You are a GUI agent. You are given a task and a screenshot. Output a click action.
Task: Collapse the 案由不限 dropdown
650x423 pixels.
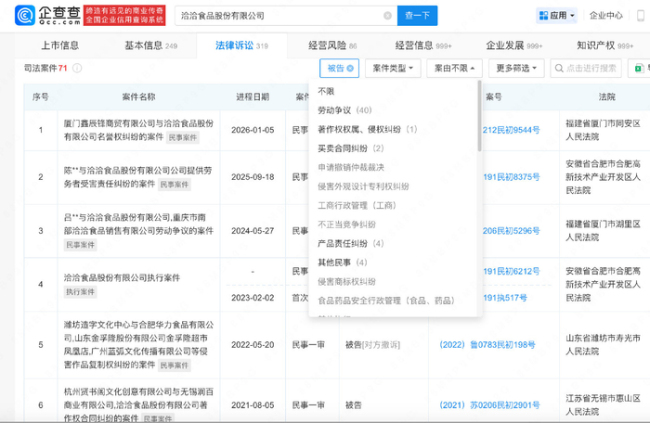(x=454, y=68)
